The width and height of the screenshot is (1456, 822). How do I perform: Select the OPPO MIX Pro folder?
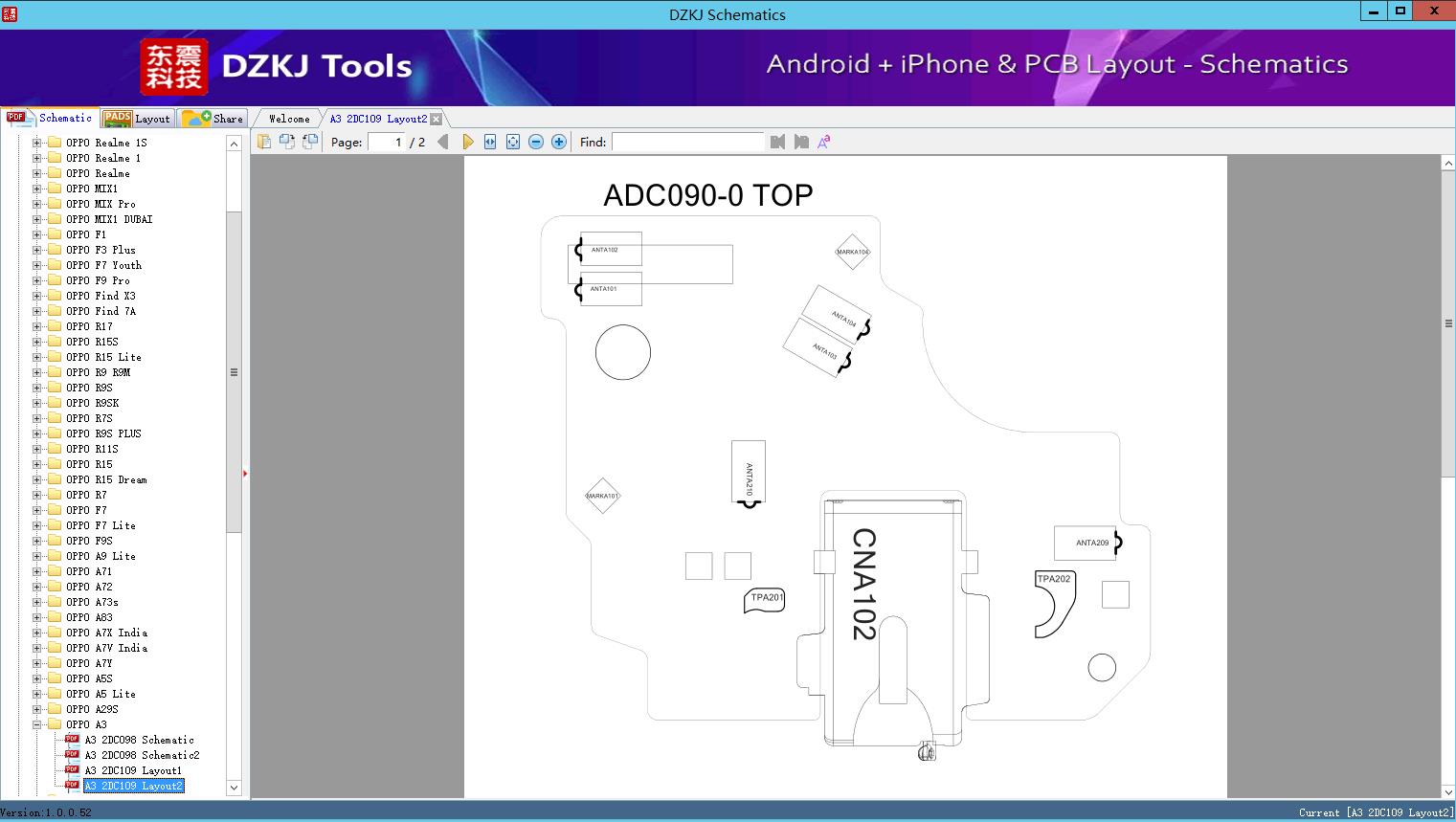101,204
